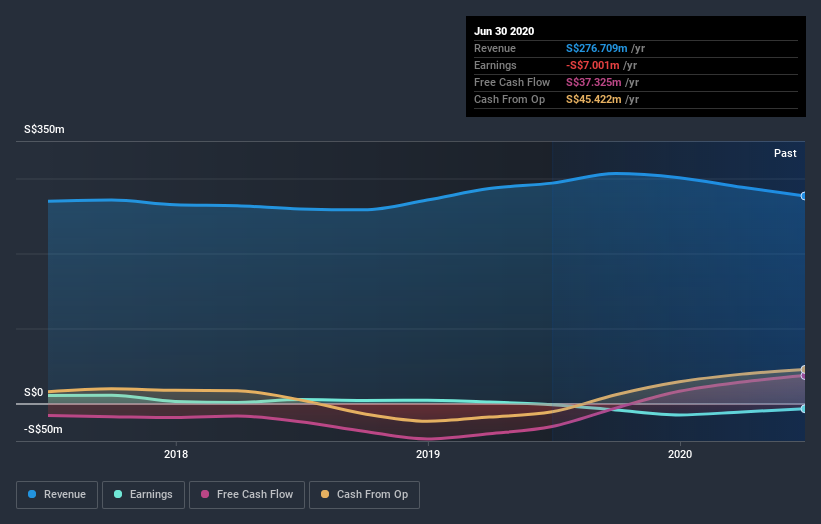
Task: Toggle the Revenue legend button
Action: 57,495
